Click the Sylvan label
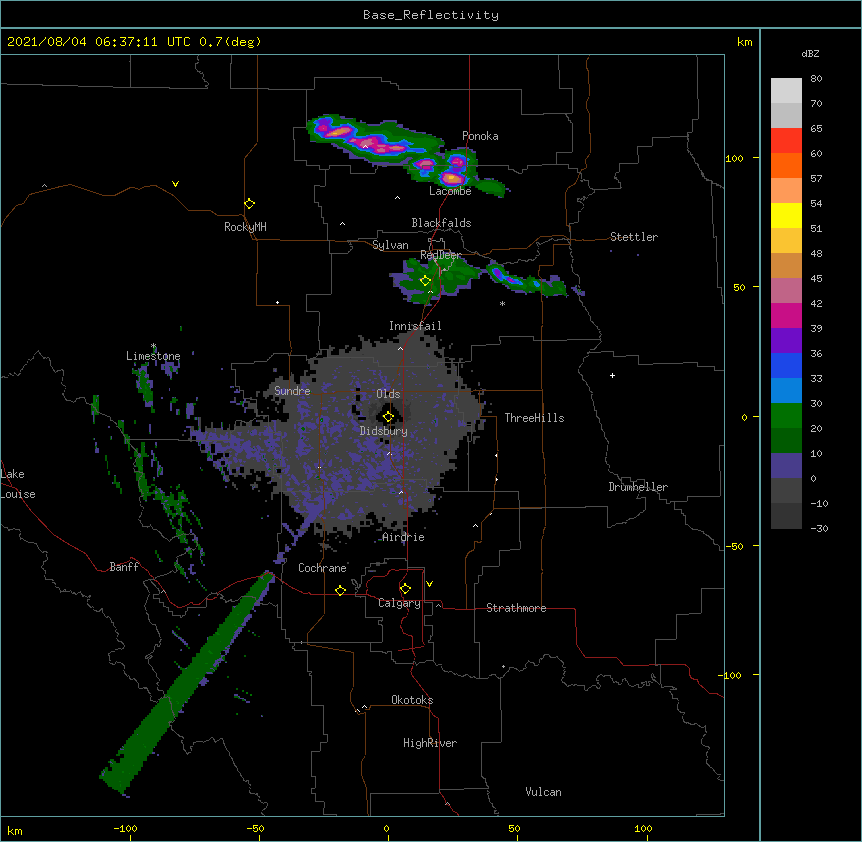Screen dimensions: 862x842 [390, 245]
